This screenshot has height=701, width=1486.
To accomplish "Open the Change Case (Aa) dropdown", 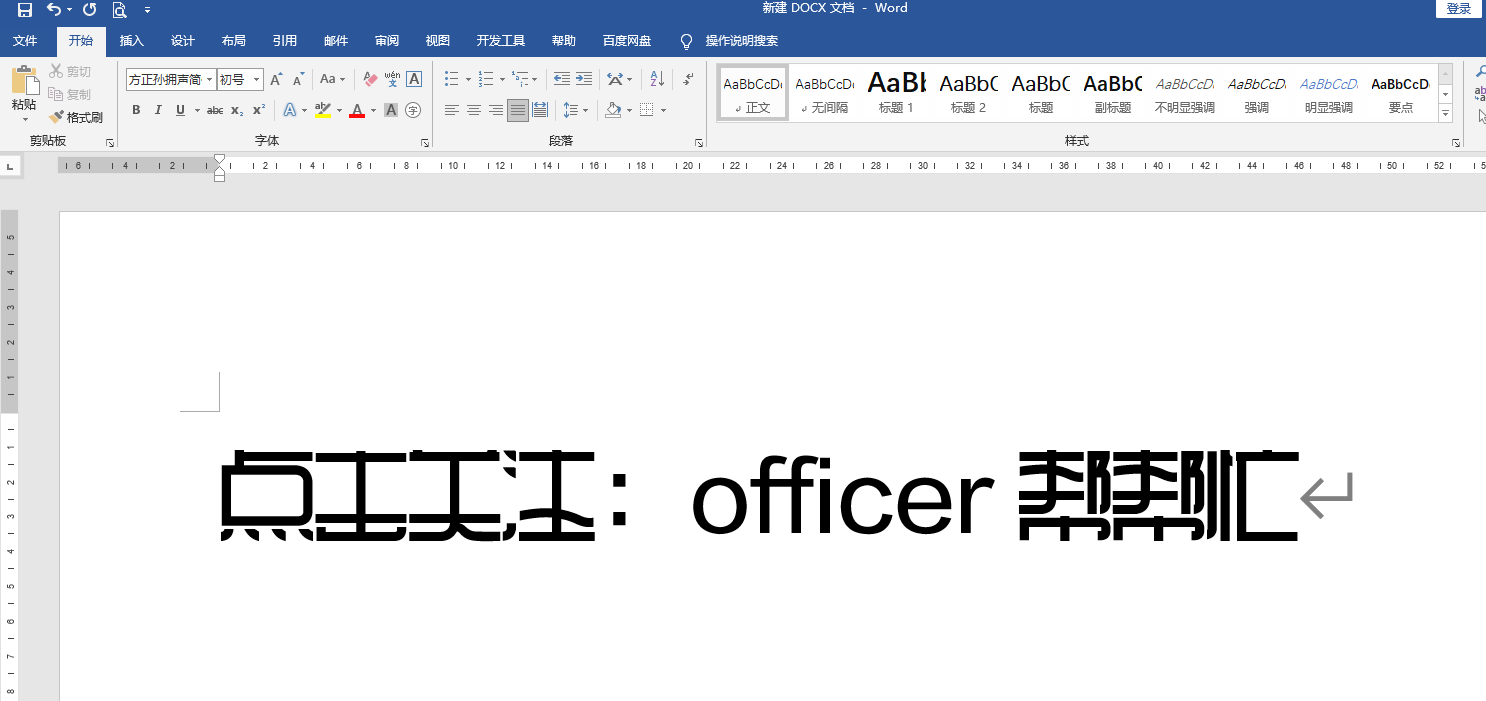I will click(332, 79).
